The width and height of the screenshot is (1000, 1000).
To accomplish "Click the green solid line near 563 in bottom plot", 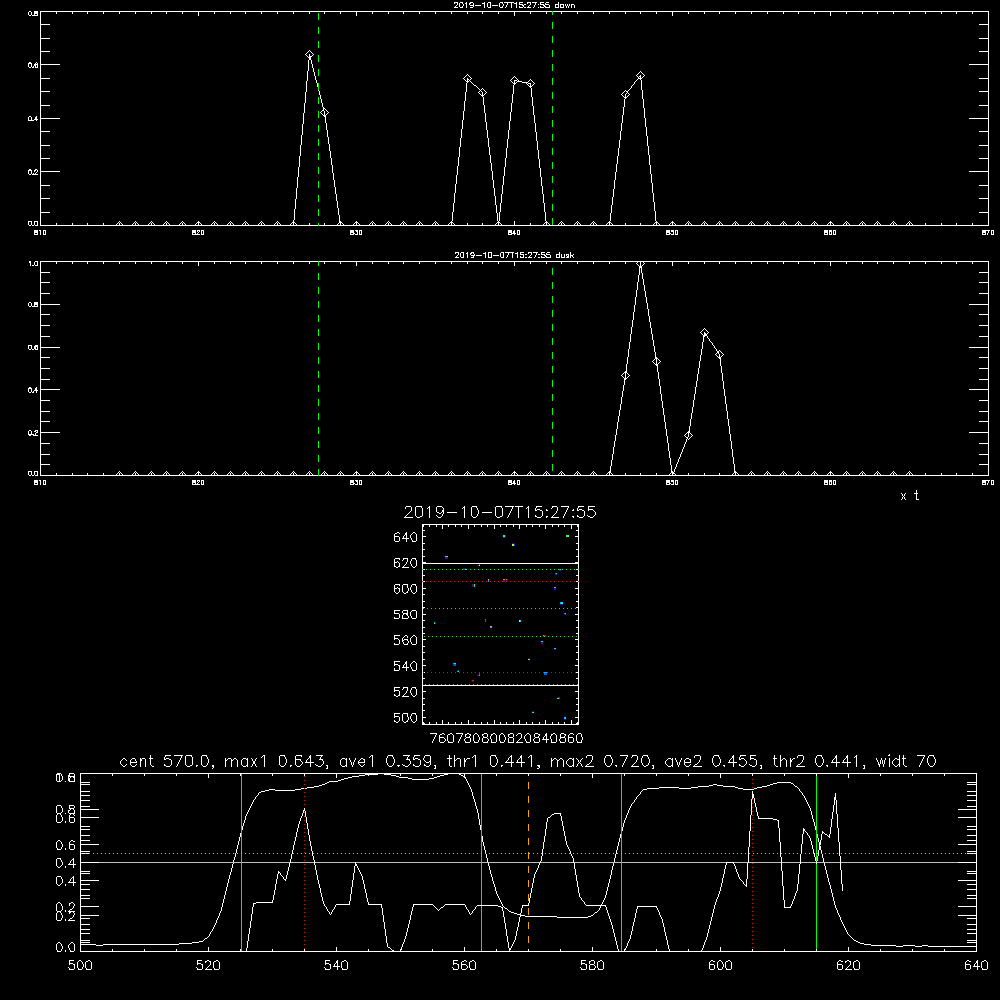I will click(x=482, y=861).
